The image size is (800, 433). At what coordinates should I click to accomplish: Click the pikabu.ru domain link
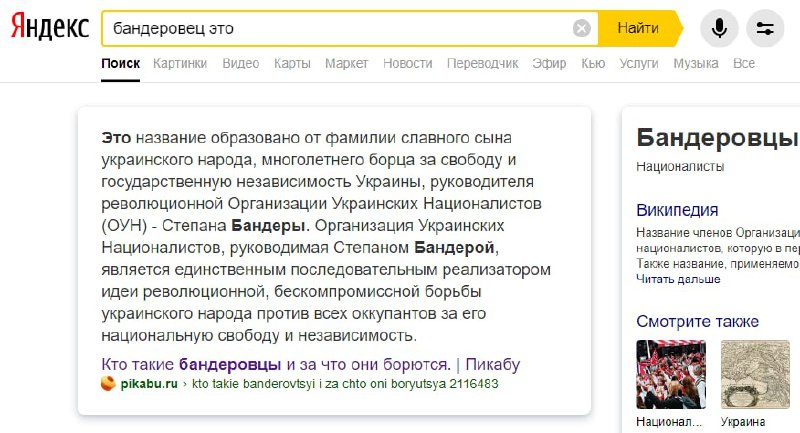149,384
